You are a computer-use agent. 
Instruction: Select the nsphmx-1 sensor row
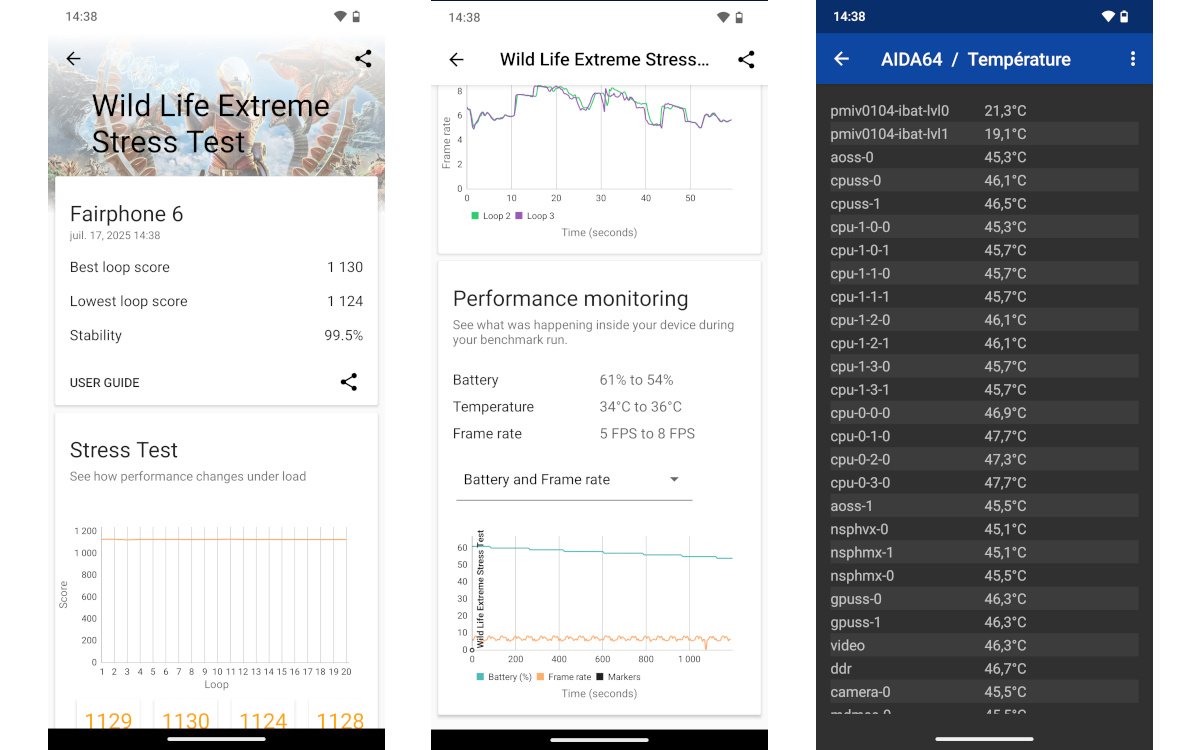click(x=984, y=552)
